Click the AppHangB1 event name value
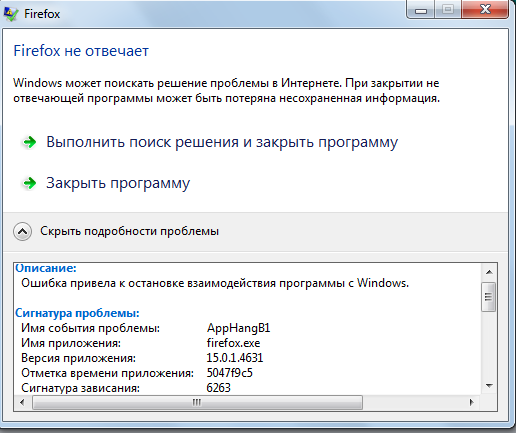Screen dimensions: 516x433 (238, 328)
